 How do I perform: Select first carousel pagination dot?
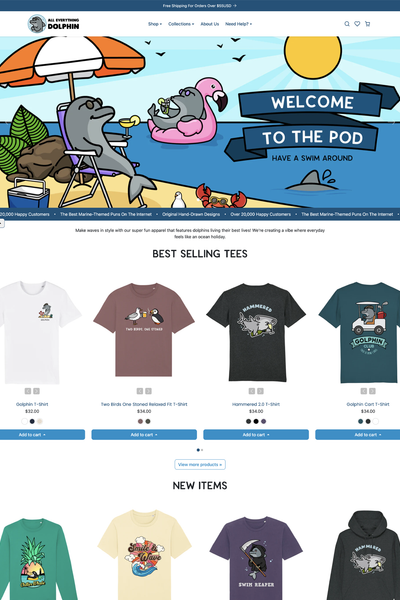tap(198, 450)
